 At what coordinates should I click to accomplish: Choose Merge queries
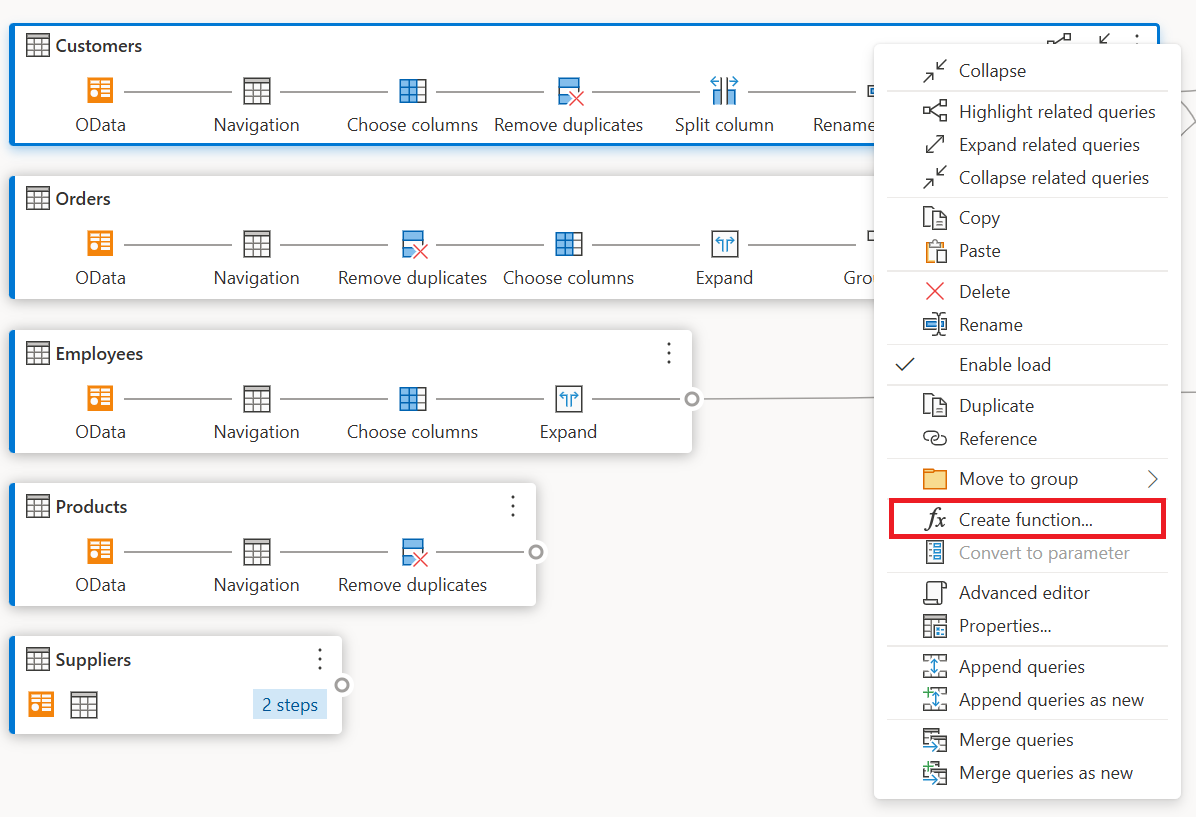(x=1027, y=740)
